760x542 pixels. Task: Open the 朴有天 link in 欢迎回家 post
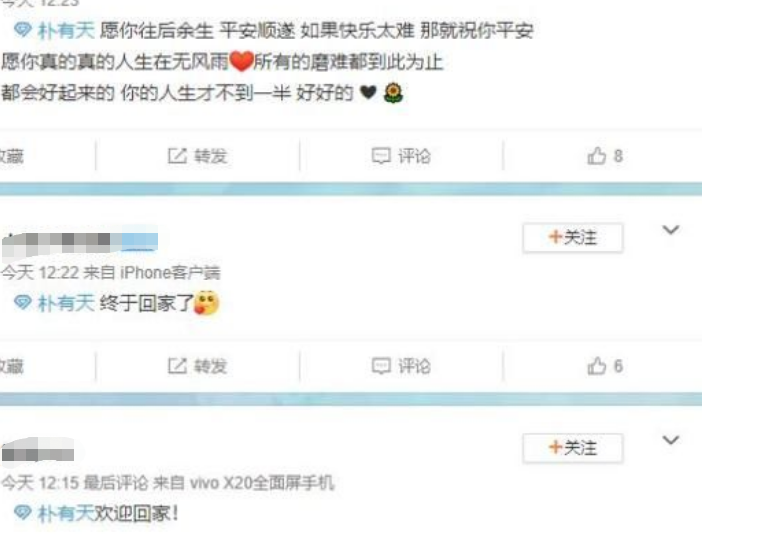point(65,513)
